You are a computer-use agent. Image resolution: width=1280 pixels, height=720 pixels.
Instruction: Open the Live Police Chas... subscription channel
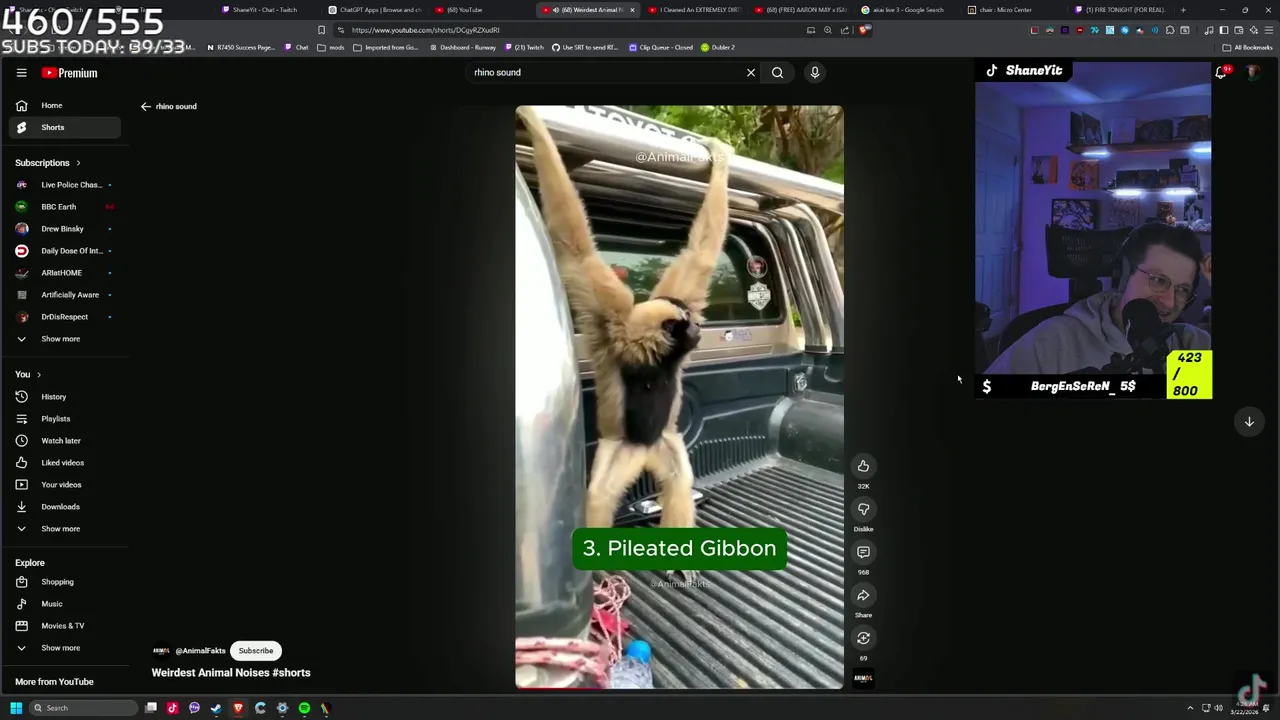click(65, 185)
